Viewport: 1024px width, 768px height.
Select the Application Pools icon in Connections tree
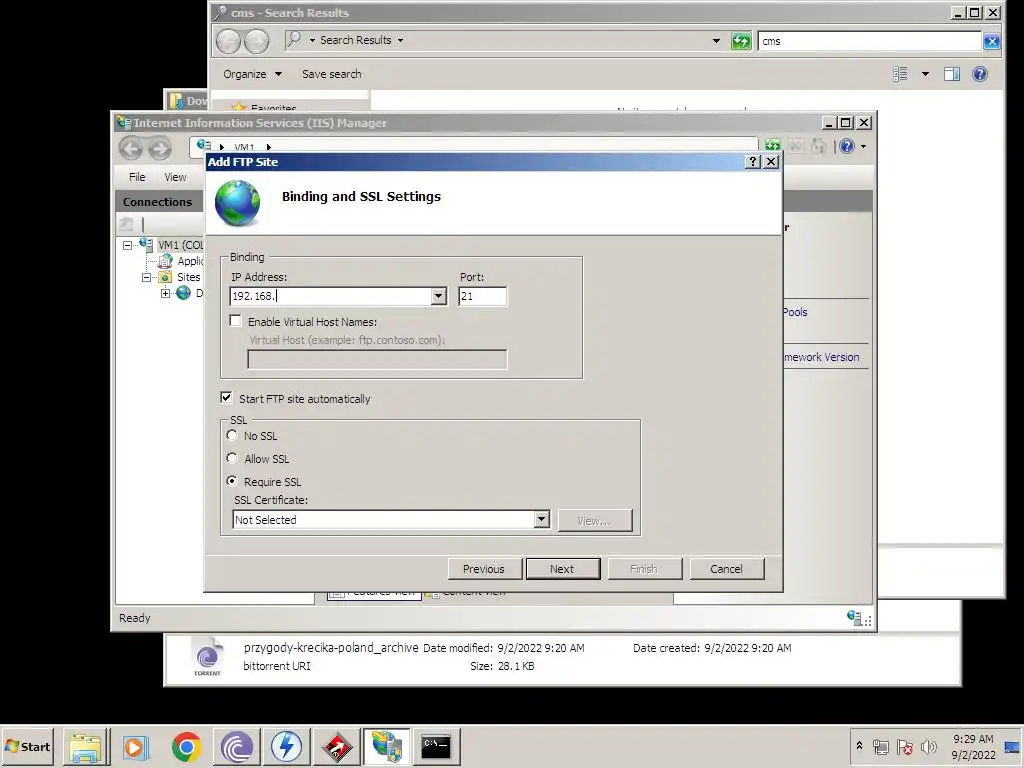[166, 261]
